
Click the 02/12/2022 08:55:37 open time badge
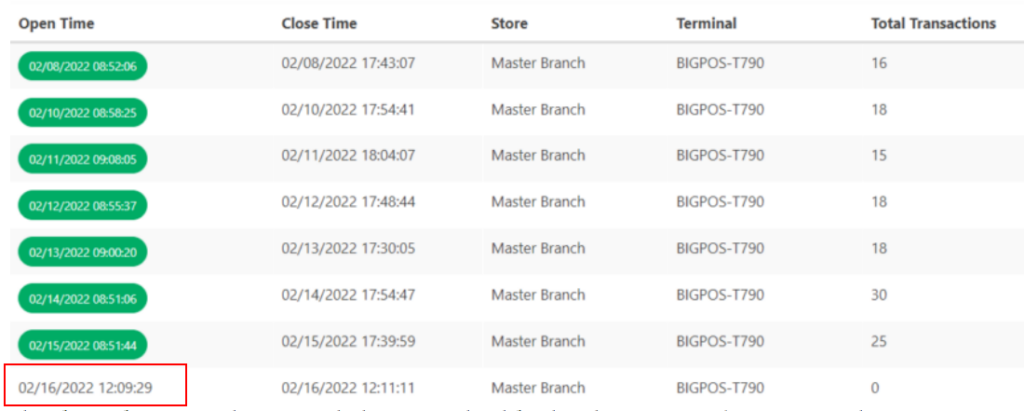83,205
